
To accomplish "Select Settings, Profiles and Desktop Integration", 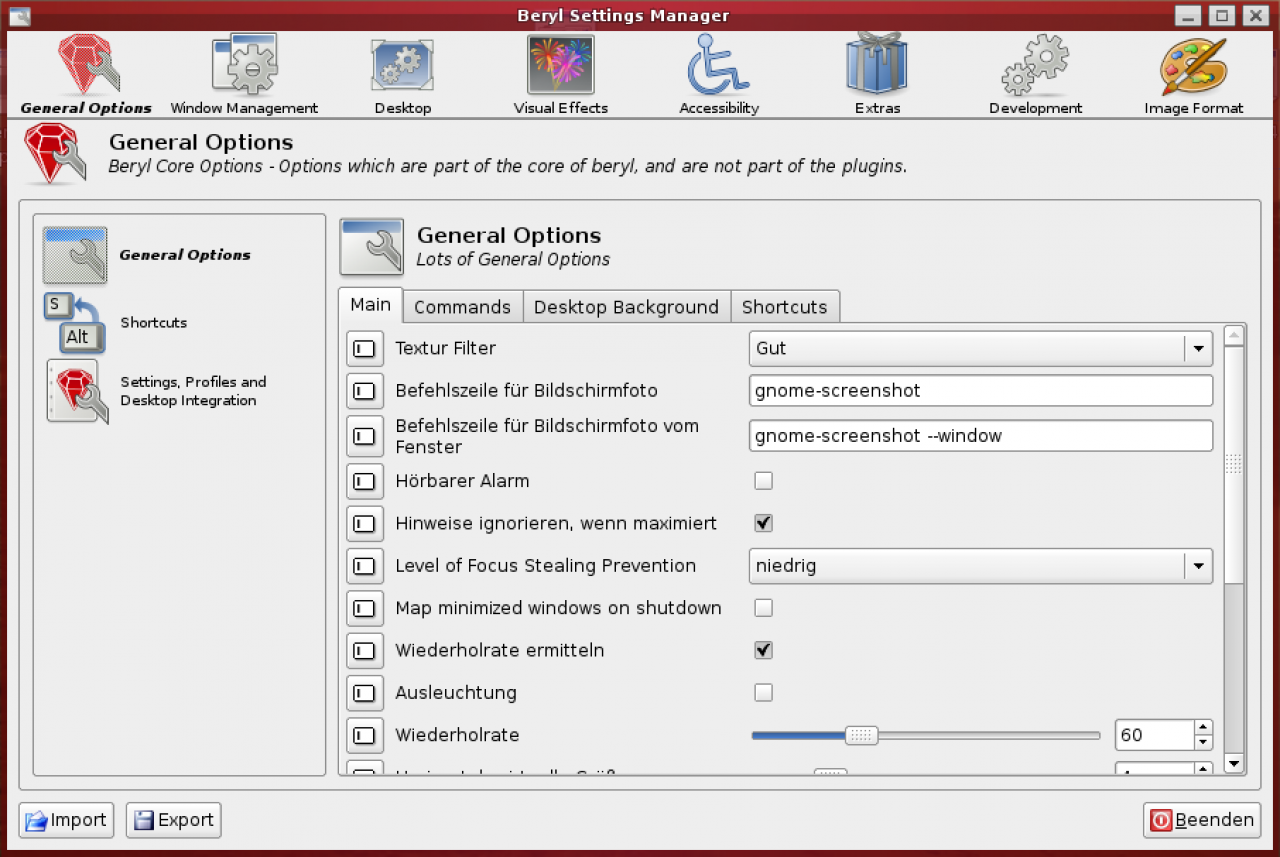I will point(155,391).
